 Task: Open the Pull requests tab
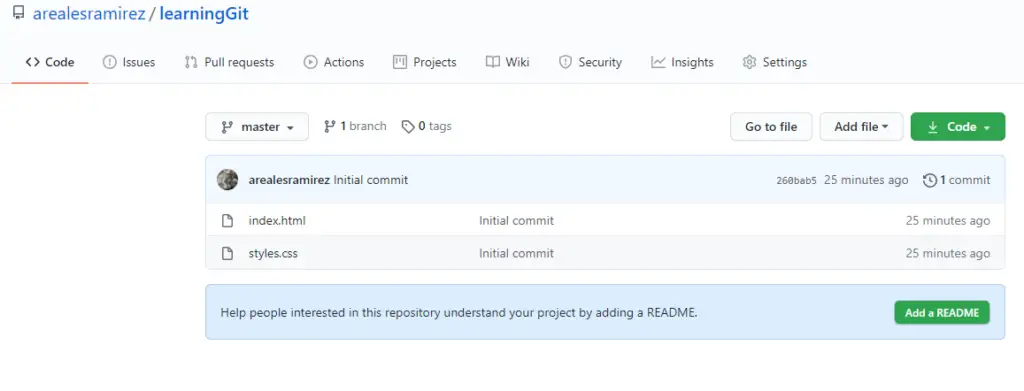click(229, 62)
